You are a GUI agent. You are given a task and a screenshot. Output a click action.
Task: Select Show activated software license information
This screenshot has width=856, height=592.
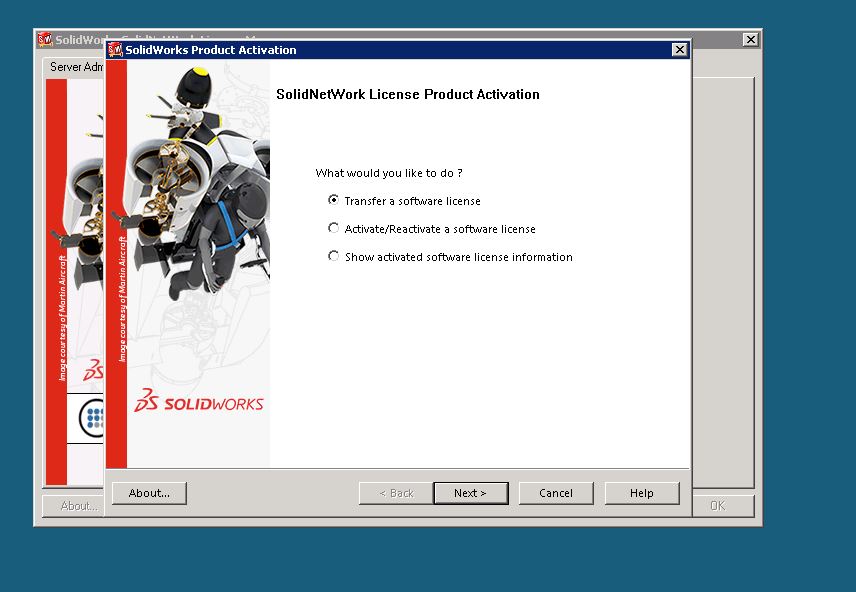click(334, 256)
